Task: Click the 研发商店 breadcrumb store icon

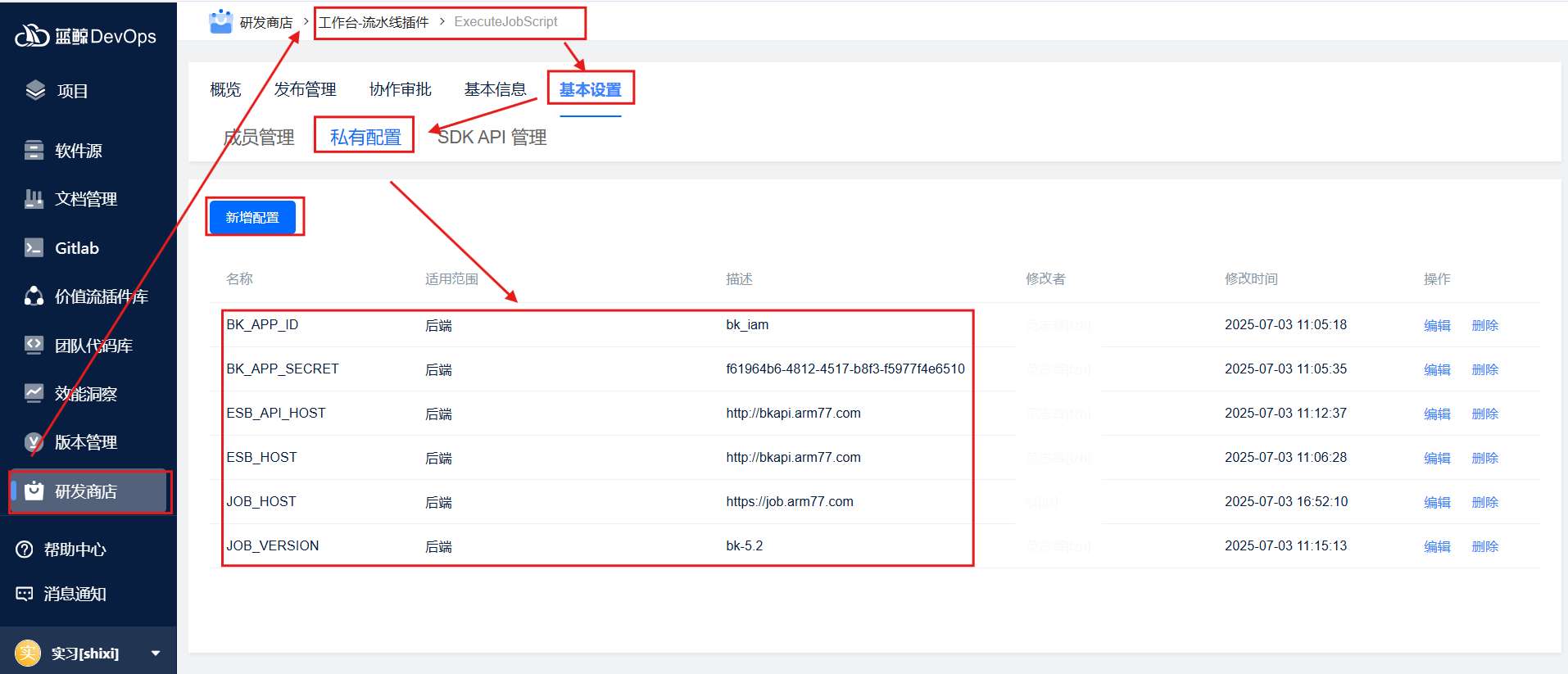Action: coord(220,22)
